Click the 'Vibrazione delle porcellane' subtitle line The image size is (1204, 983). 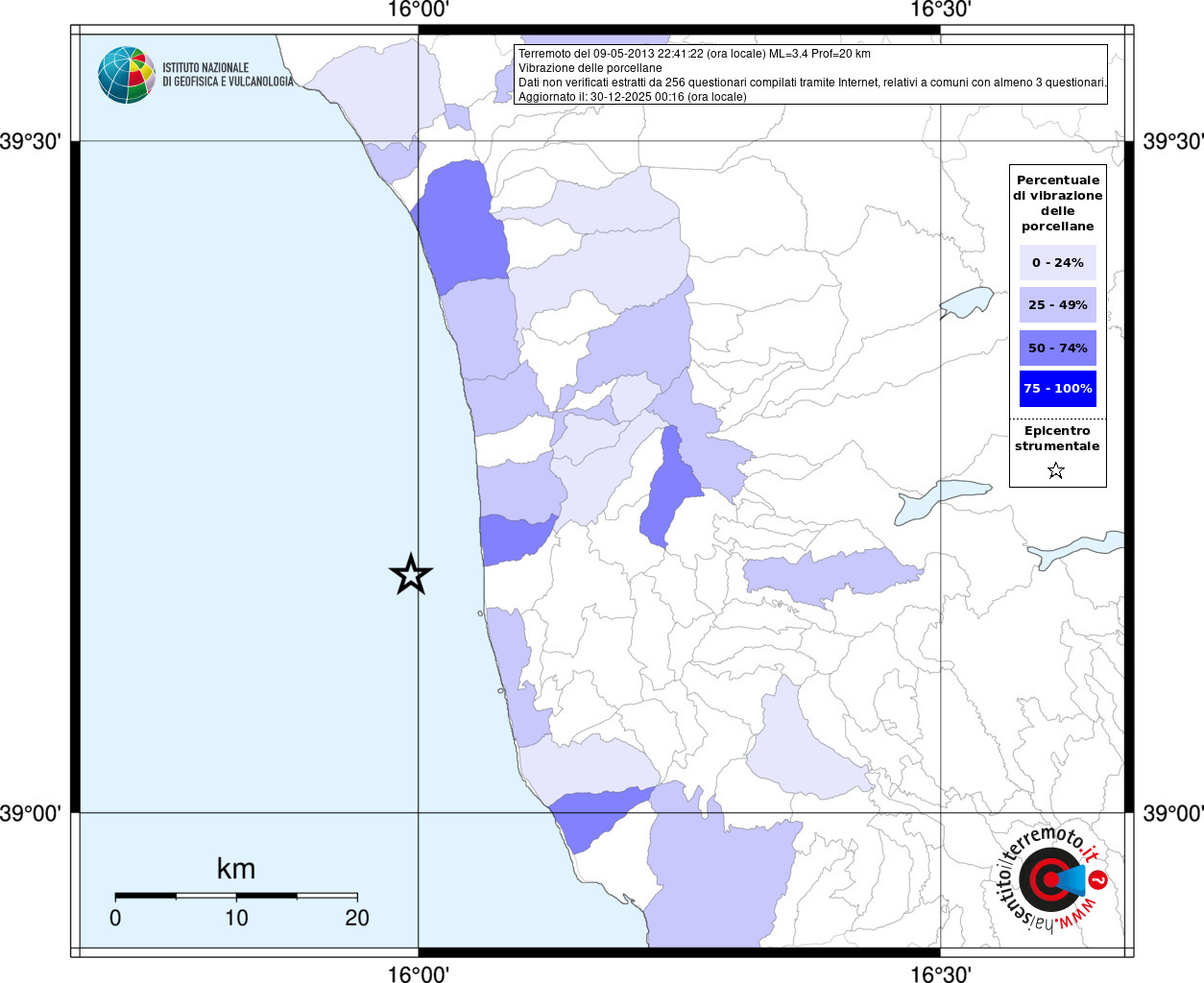point(590,68)
